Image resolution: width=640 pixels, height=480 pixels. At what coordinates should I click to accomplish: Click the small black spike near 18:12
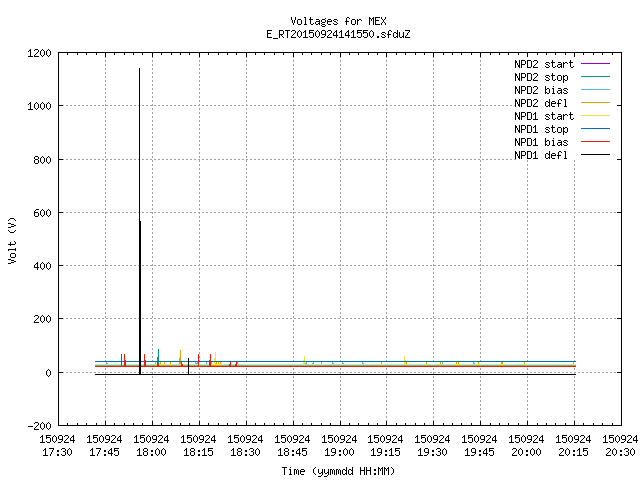pyautogui.click(x=189, y=366)
